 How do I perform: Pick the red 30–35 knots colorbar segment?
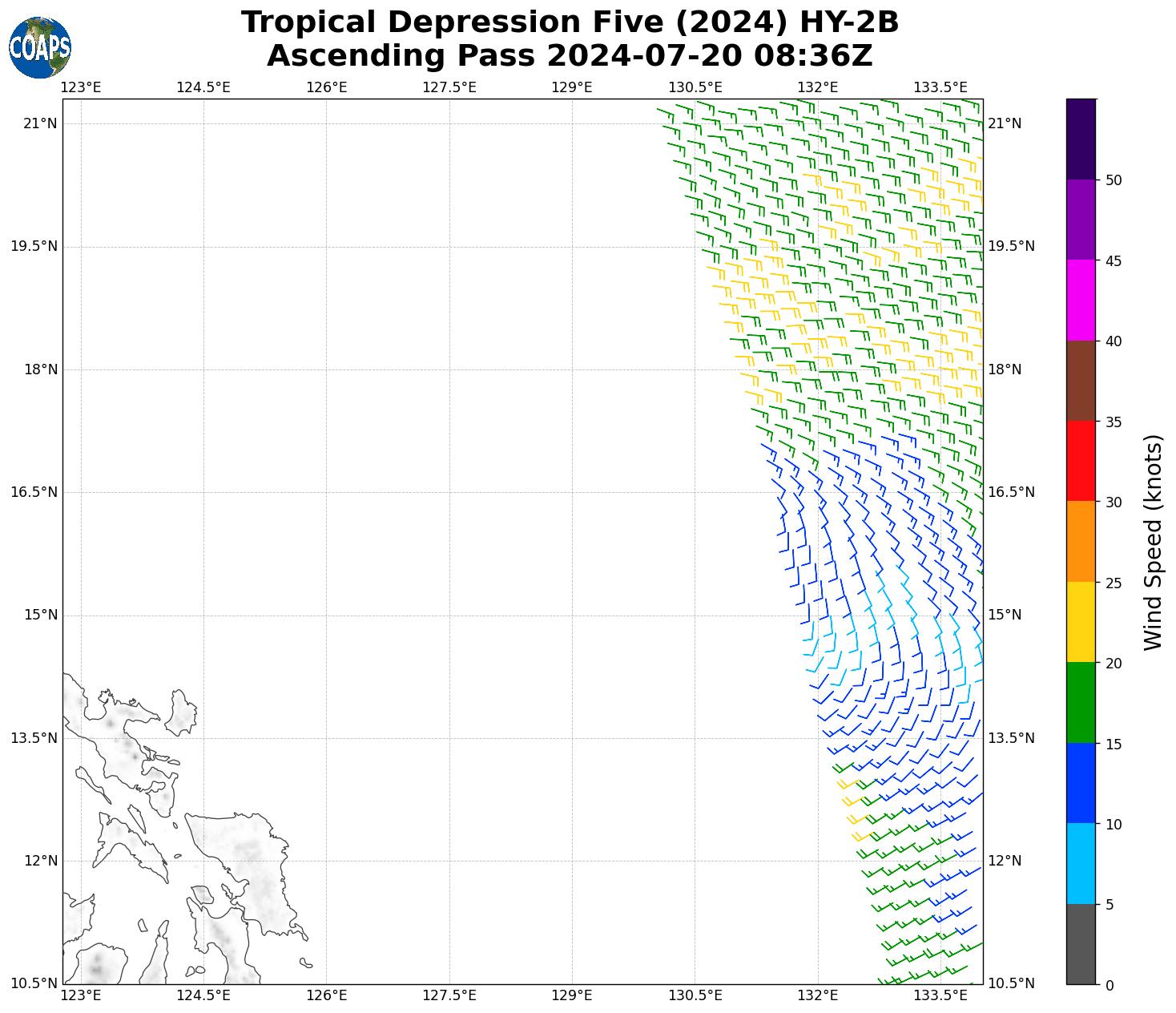tap(1081, 461)
